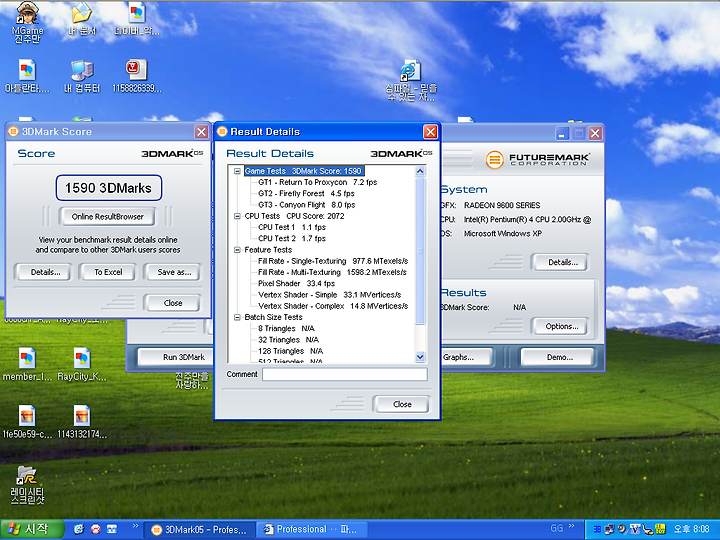The width and height of the screenshot is (720, 540).
Task: Click the Result Details window title icon
Action: click(222, 132)
